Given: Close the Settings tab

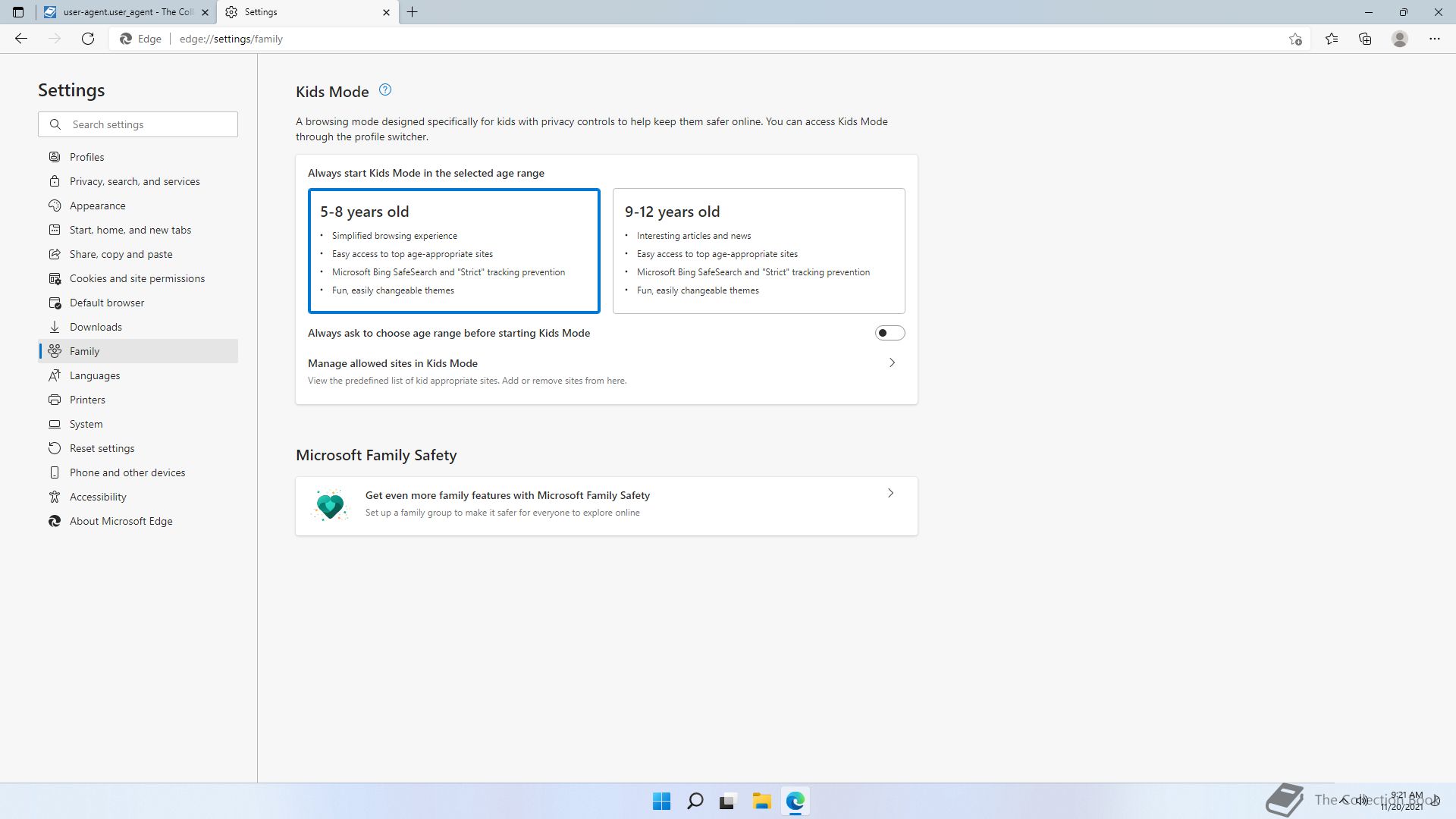Looking at the screenshot, I should coord(386,12).
